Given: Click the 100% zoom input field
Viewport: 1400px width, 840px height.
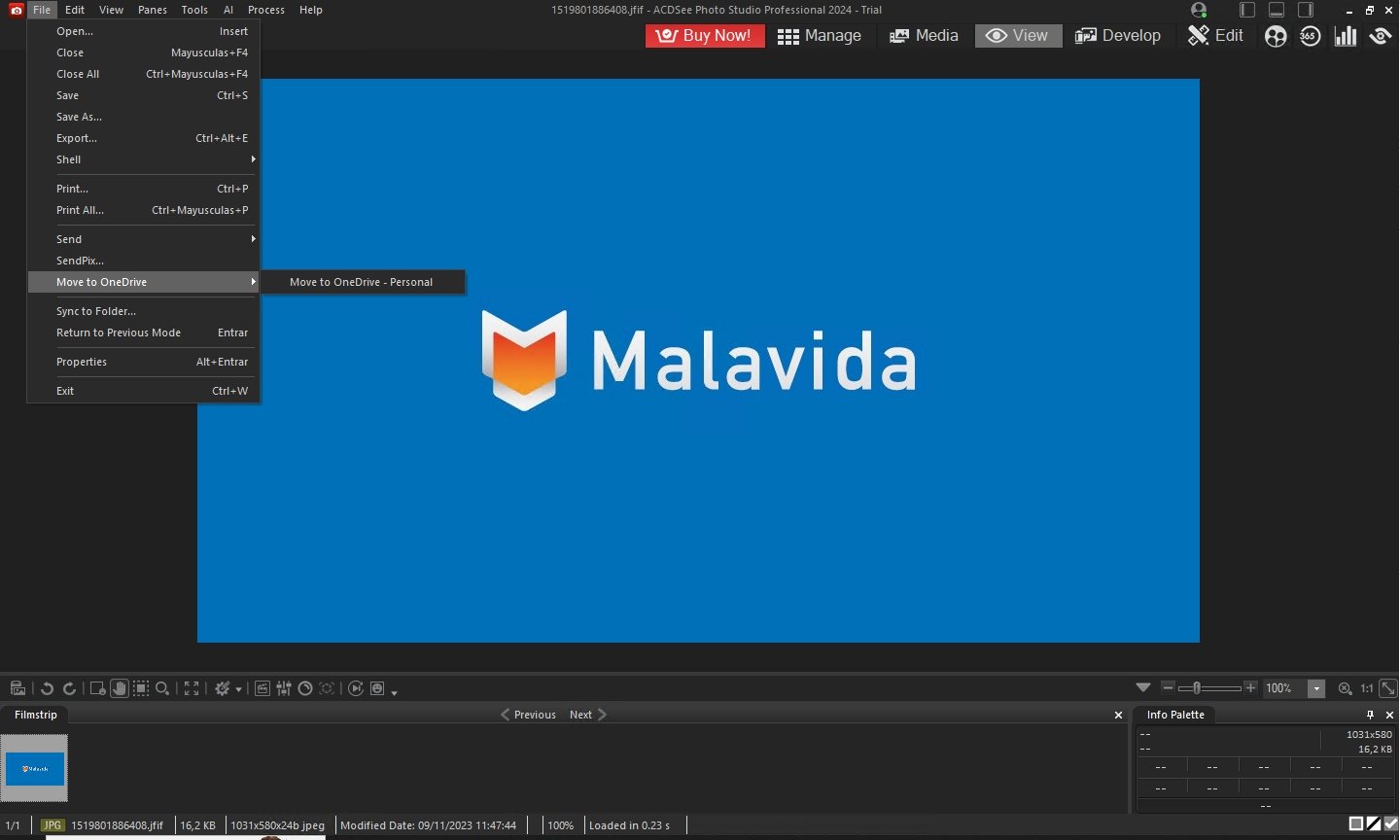Looking at the screenshot, I should pyautogui.click(x=1284, y=688).
